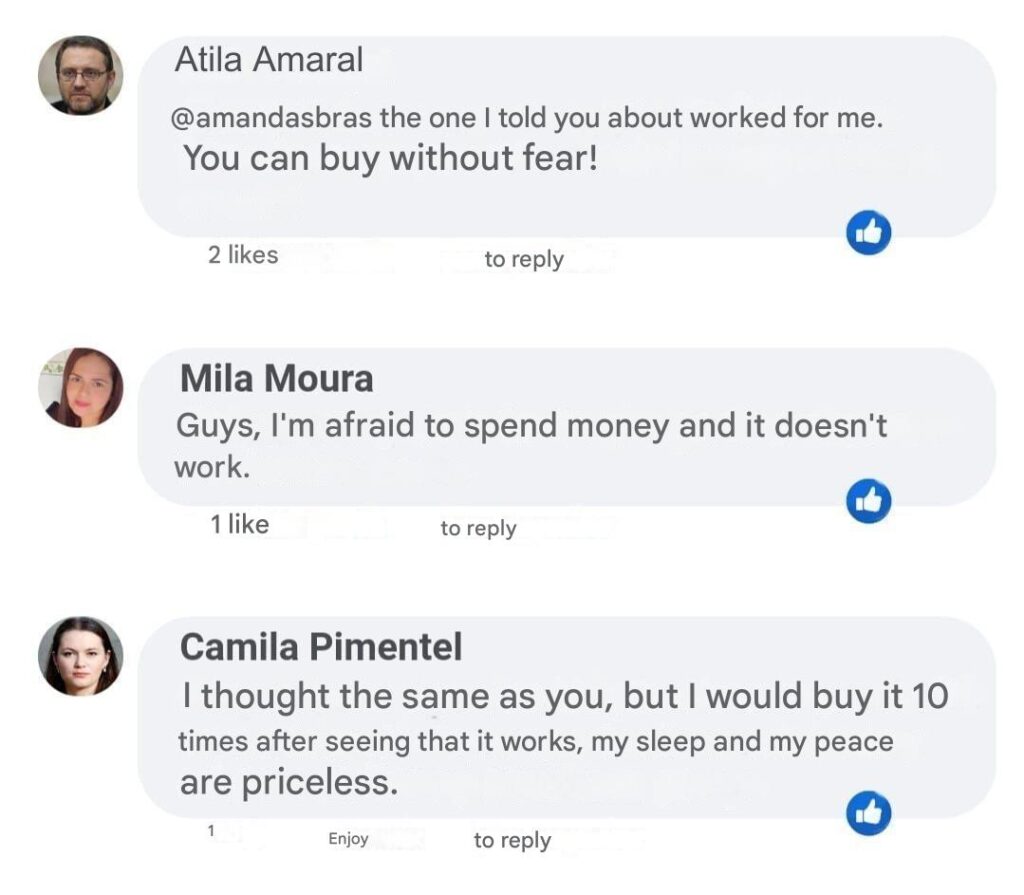Click the like count under Camila's comment
The width and height of the screenshot is (1024, 895).
(x=212, y=831)
